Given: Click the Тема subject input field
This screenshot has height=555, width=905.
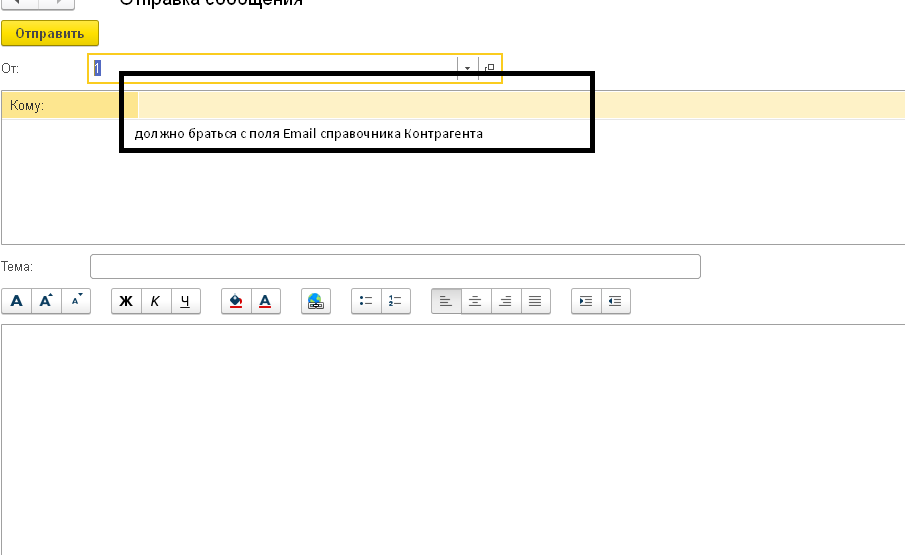Looking at the screenshot, I should 395,267.
